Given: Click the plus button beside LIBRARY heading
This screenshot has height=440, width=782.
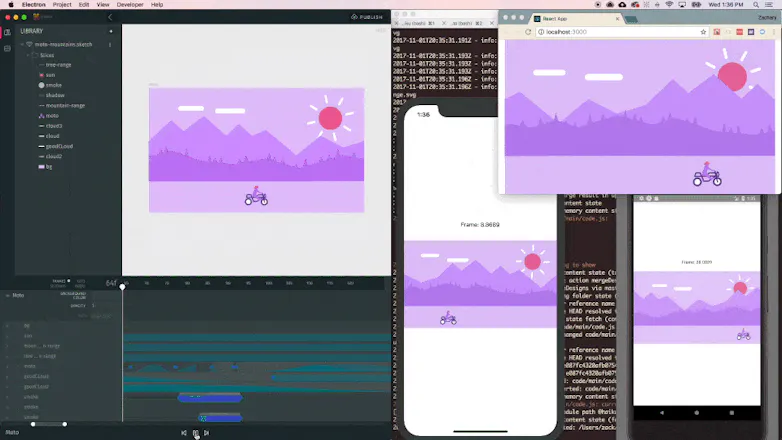Looking at the screenshot, I should (111, 31).
